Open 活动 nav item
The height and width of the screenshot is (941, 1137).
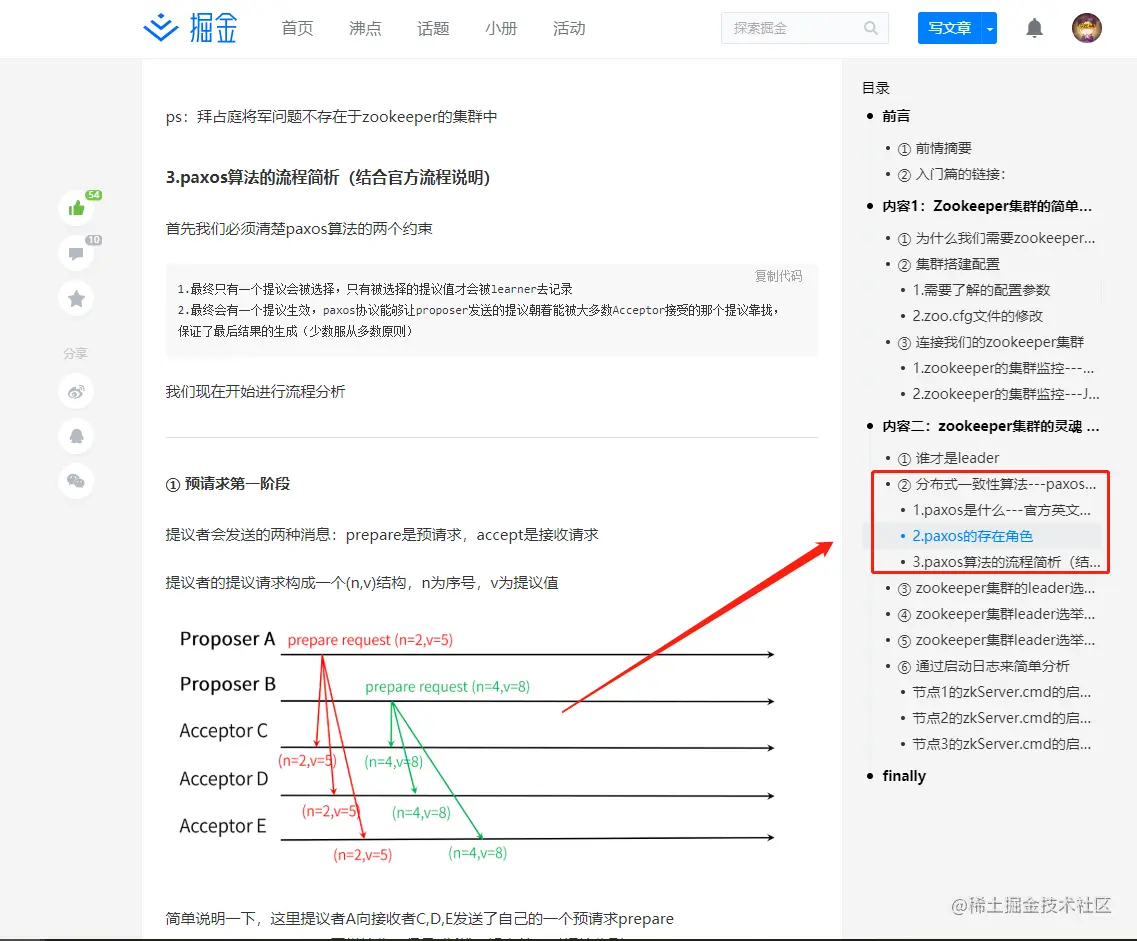pos(569,28)
